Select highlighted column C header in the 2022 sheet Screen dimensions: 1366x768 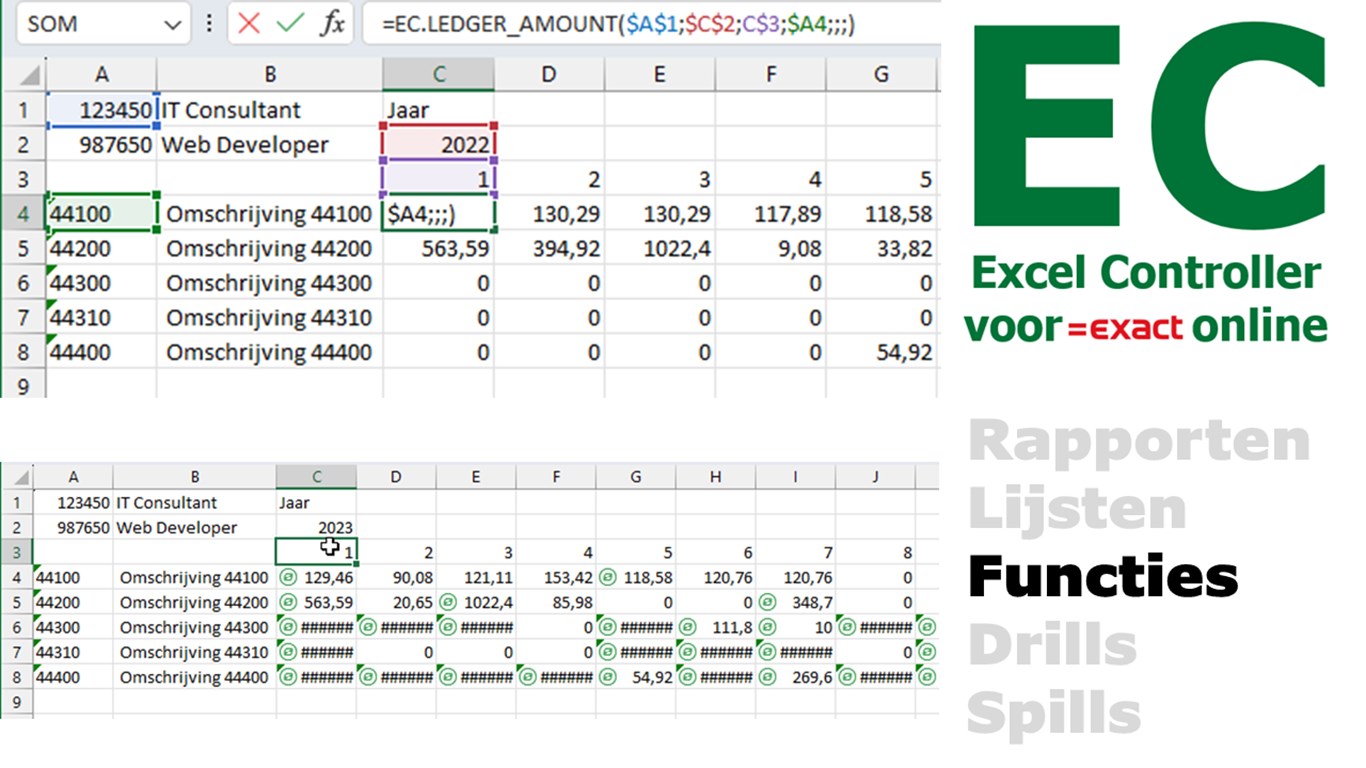pyautogui.click(x=438, y=75)
